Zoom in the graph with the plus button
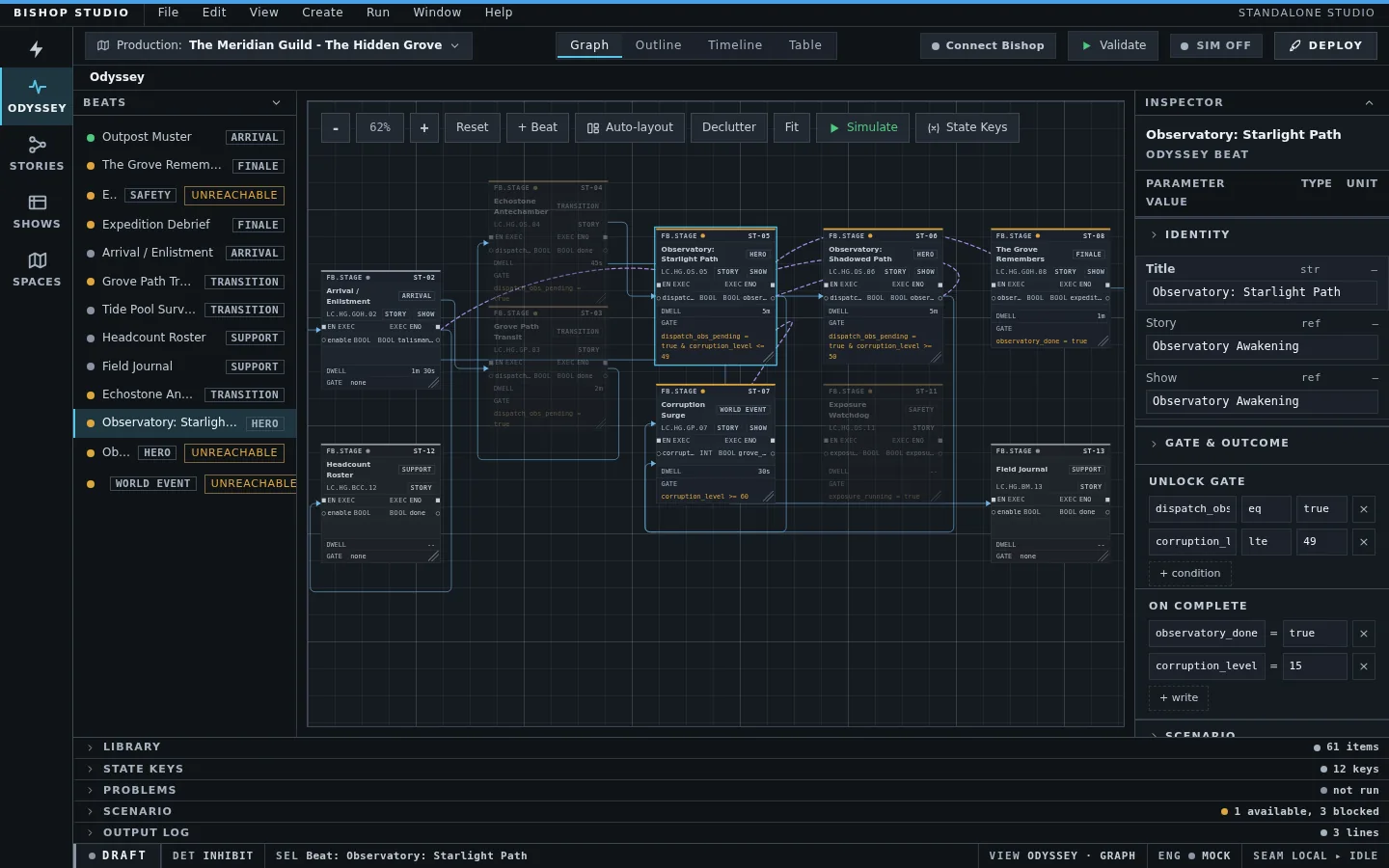 coord(424,127)
